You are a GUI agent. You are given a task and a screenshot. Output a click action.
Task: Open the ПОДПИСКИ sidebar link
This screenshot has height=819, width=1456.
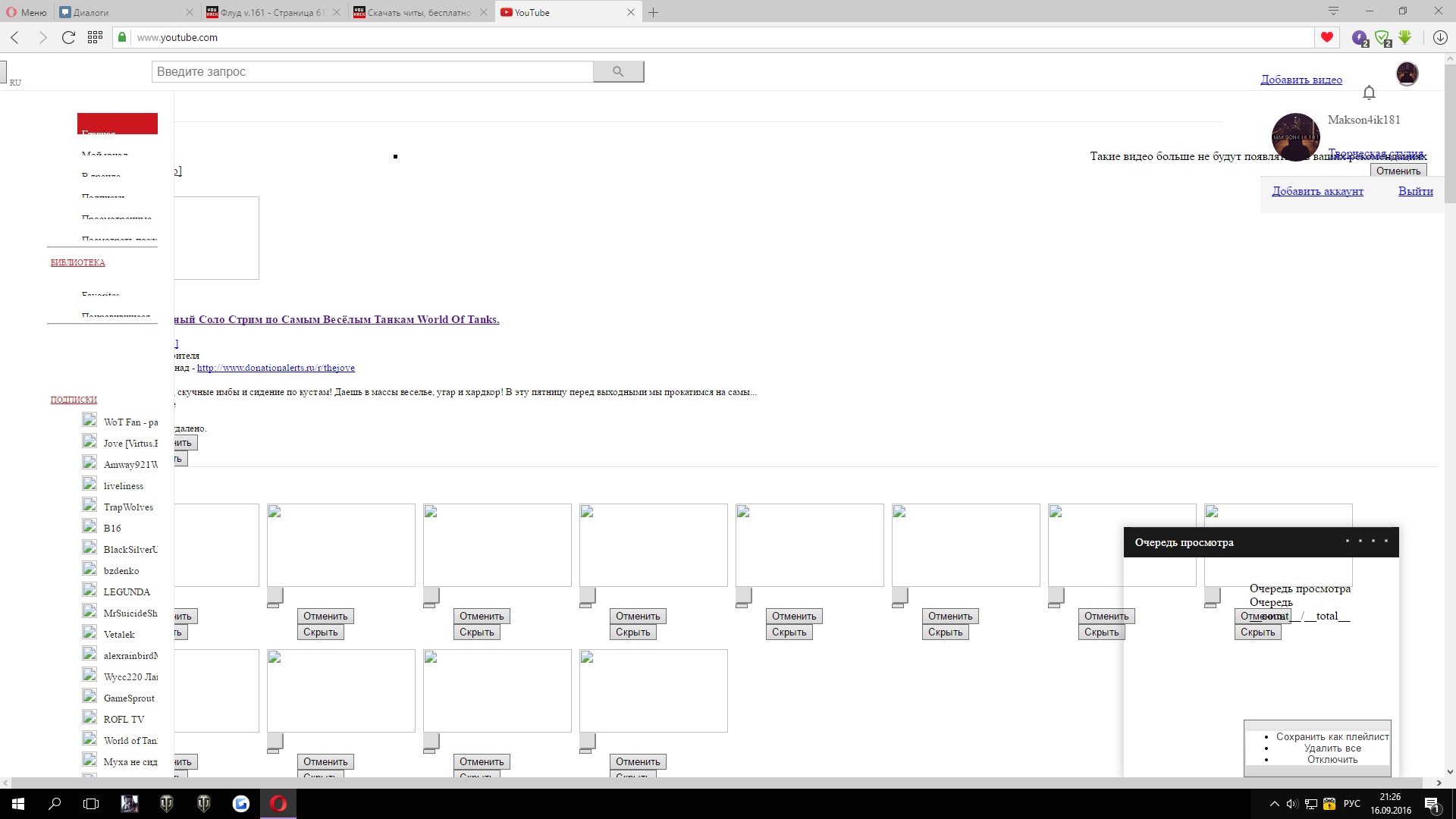(74, 400)
